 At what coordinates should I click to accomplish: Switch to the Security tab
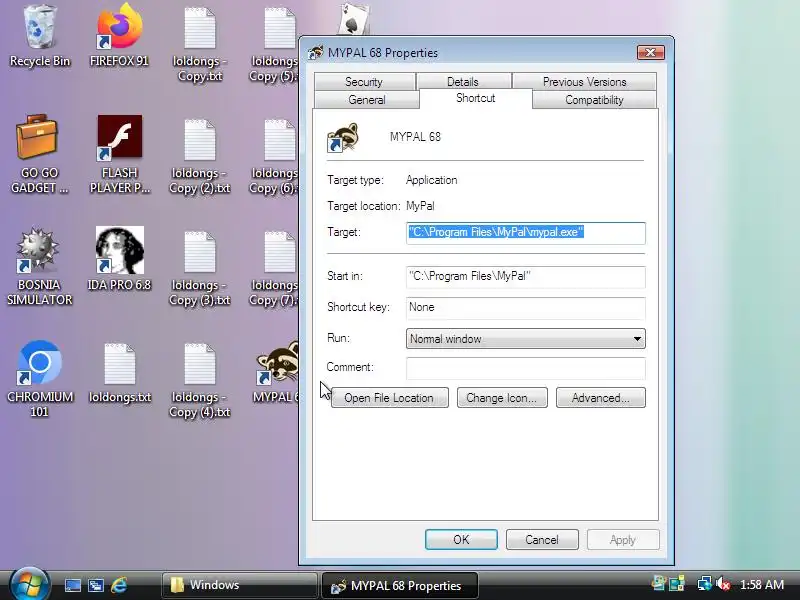tap(364, 82)
